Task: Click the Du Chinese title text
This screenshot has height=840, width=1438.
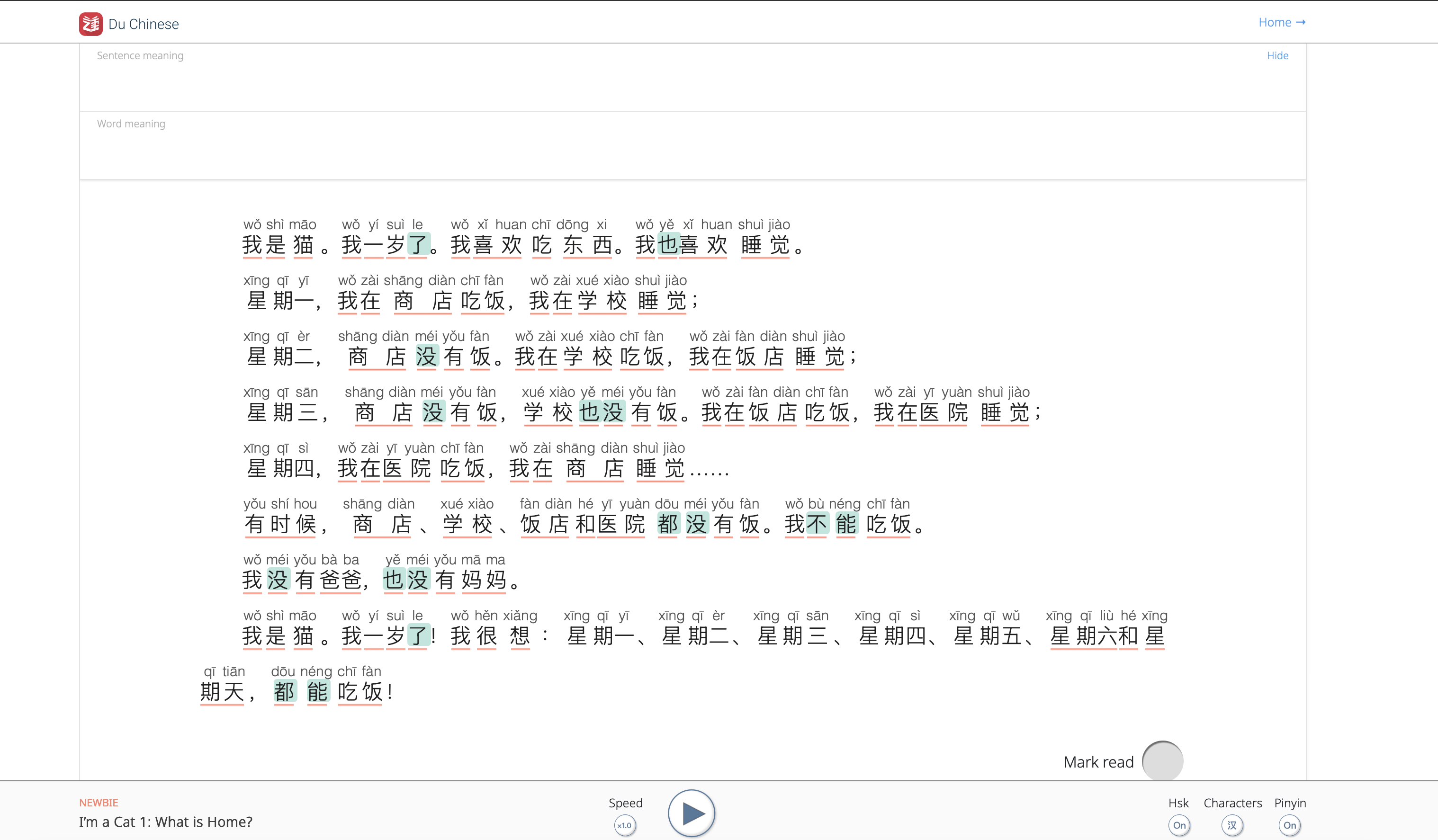Action: 143,24
